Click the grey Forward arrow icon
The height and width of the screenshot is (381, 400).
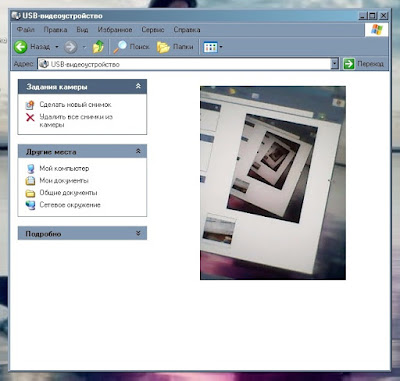click(70, 47)
